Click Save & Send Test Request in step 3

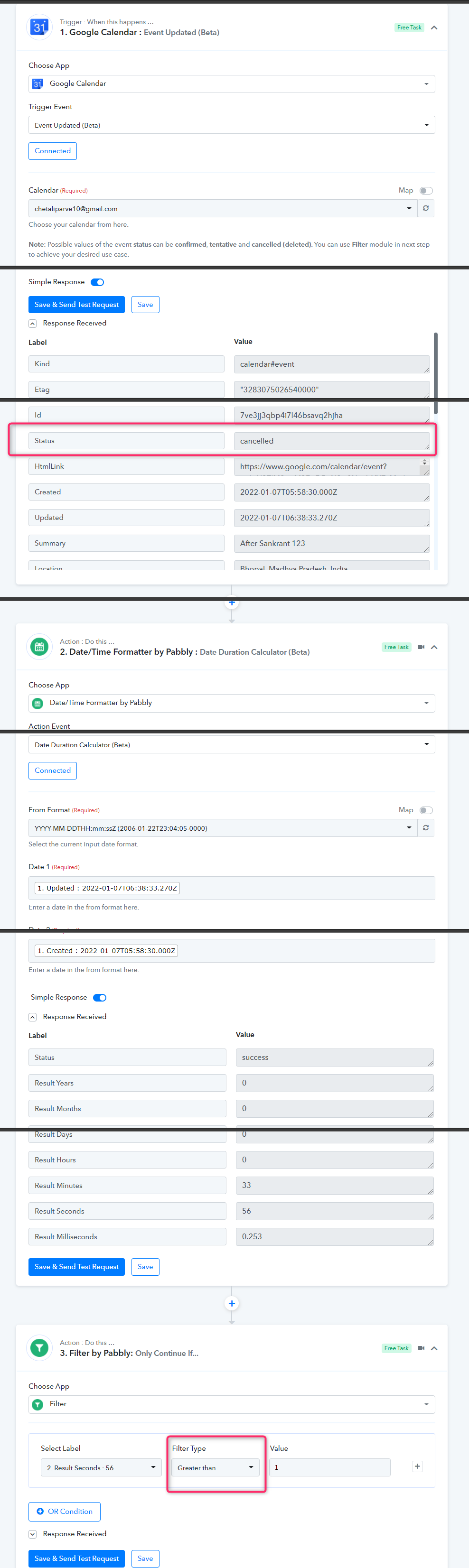pyautogui.click(x=77, y=1558)
